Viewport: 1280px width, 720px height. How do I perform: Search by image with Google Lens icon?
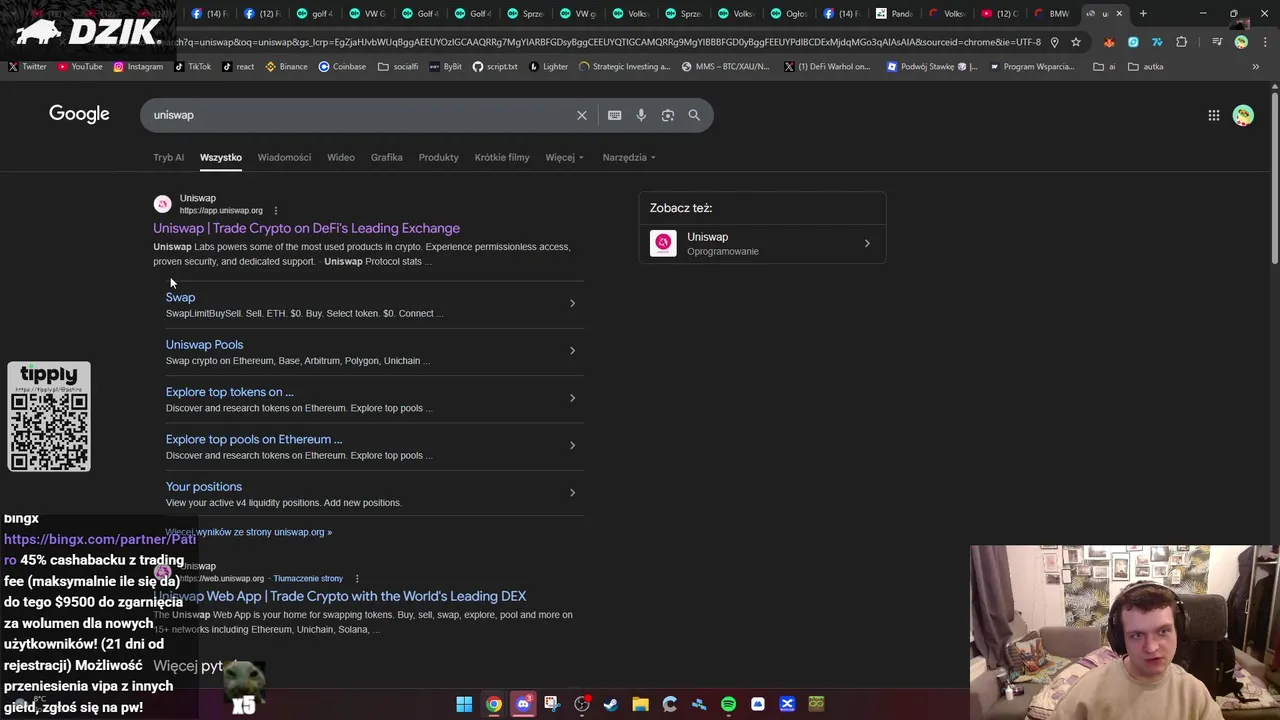click(667, 115)
